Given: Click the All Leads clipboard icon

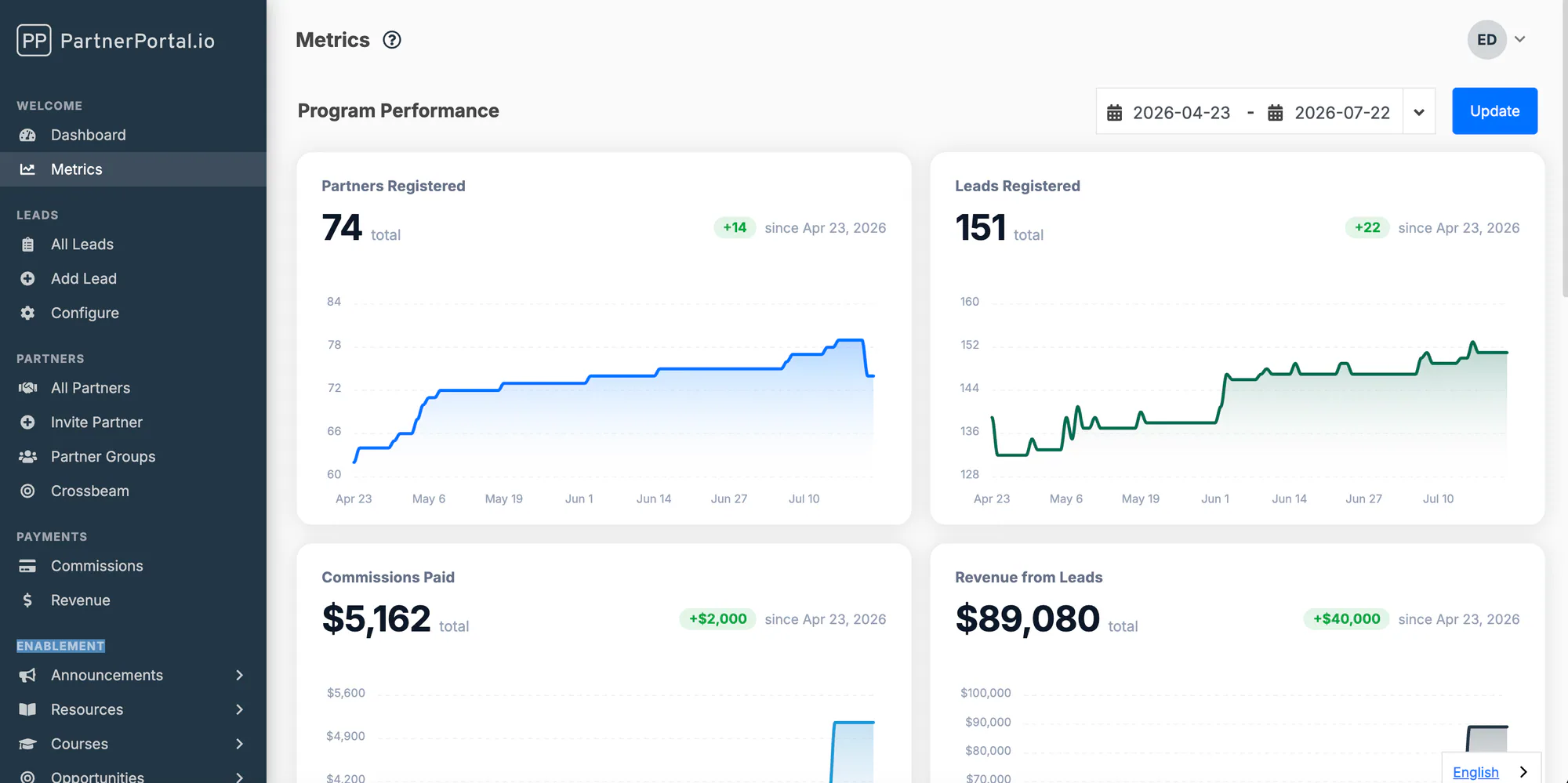Looking at the screenshot, I should pyautogui.click(x=27, y=245).
